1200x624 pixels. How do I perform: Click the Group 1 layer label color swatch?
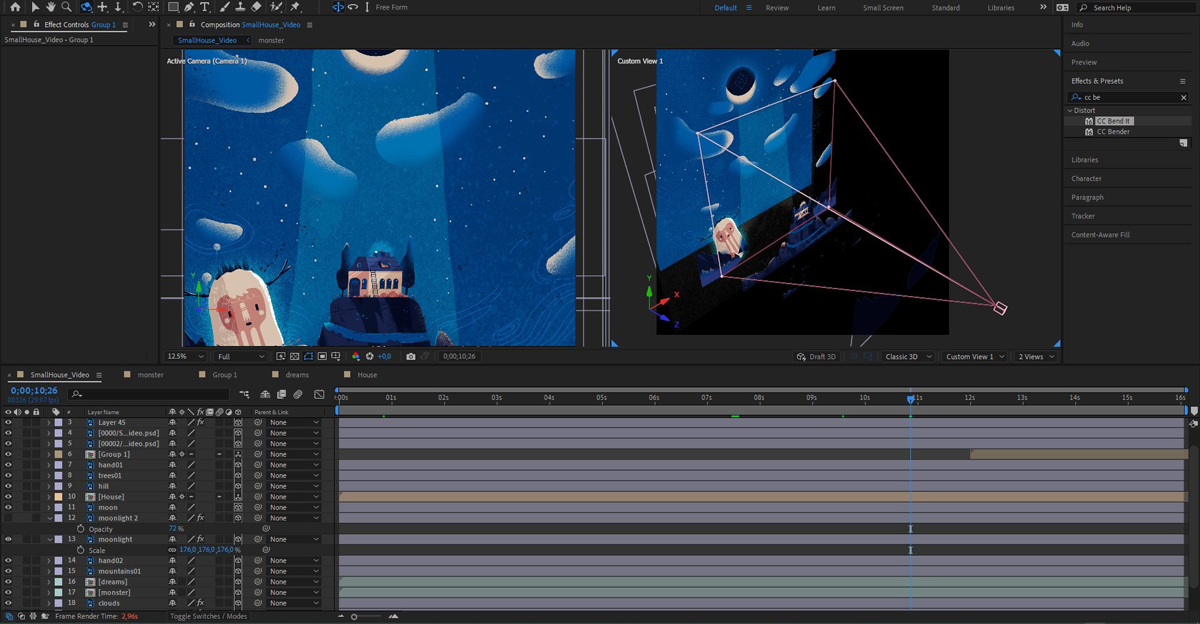click(x=58, y=454)
